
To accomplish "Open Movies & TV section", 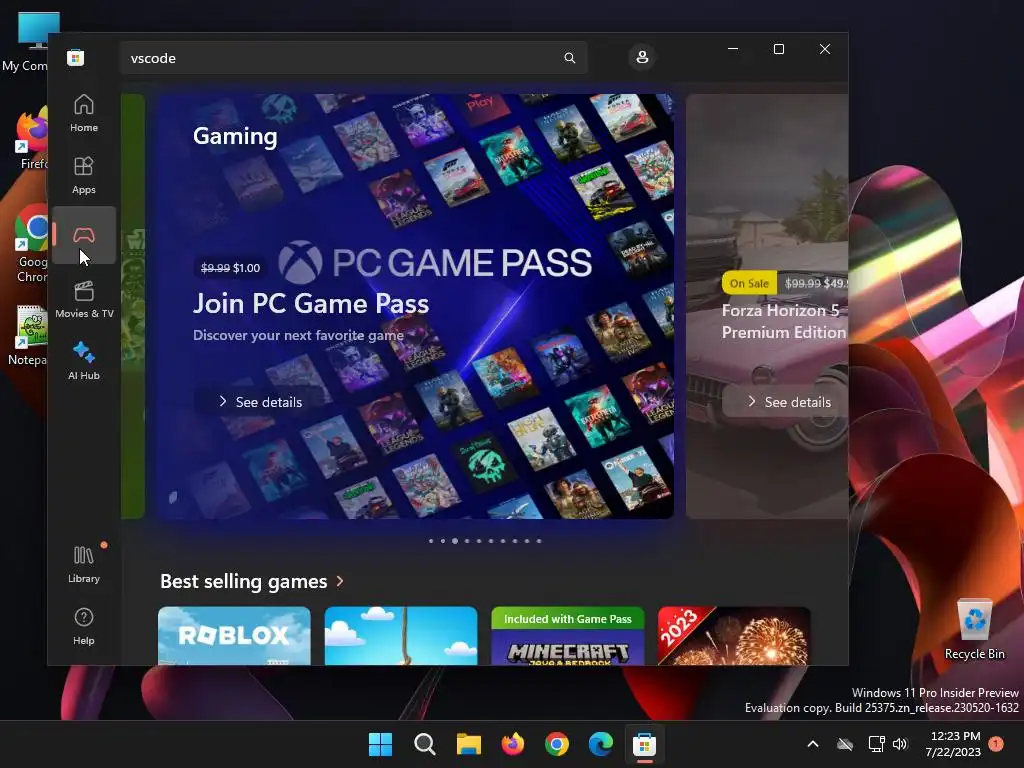I will [84, 299].
